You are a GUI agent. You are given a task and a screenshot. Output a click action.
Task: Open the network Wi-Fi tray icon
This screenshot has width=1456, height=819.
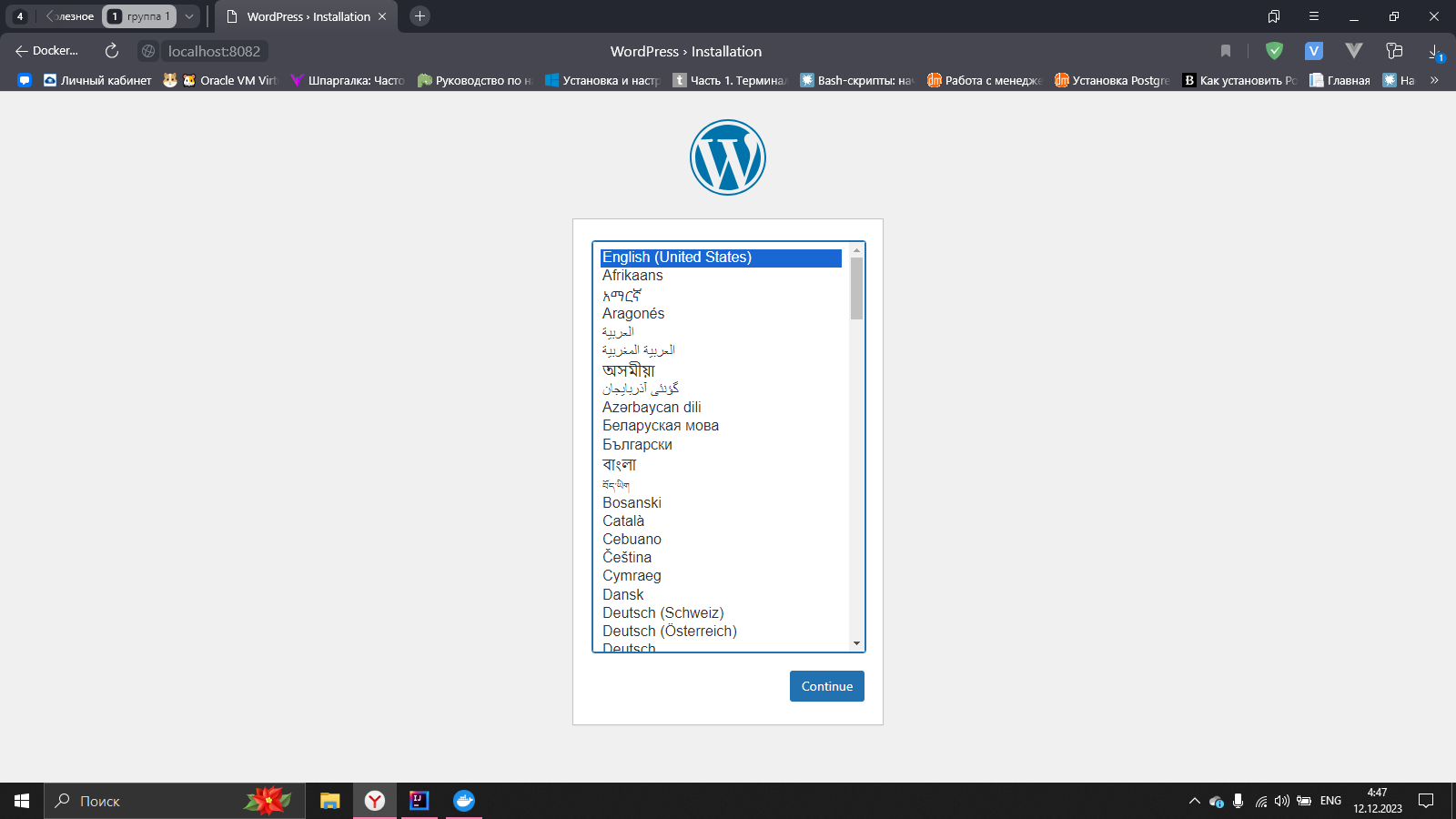pos(1260,801)
